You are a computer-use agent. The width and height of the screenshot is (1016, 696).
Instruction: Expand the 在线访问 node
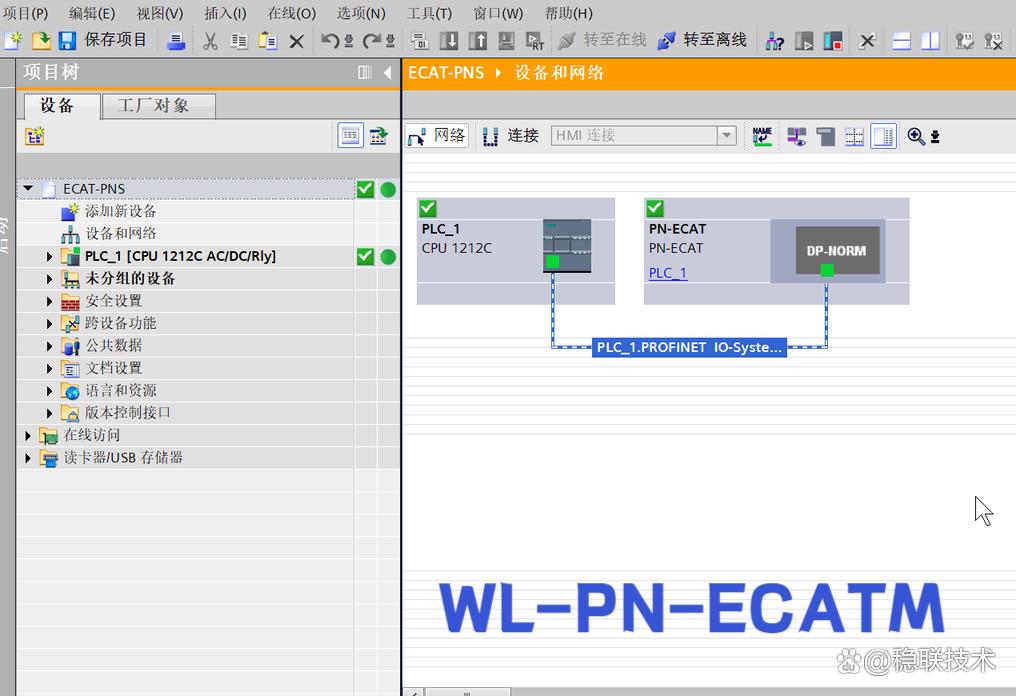coord(27,435)
